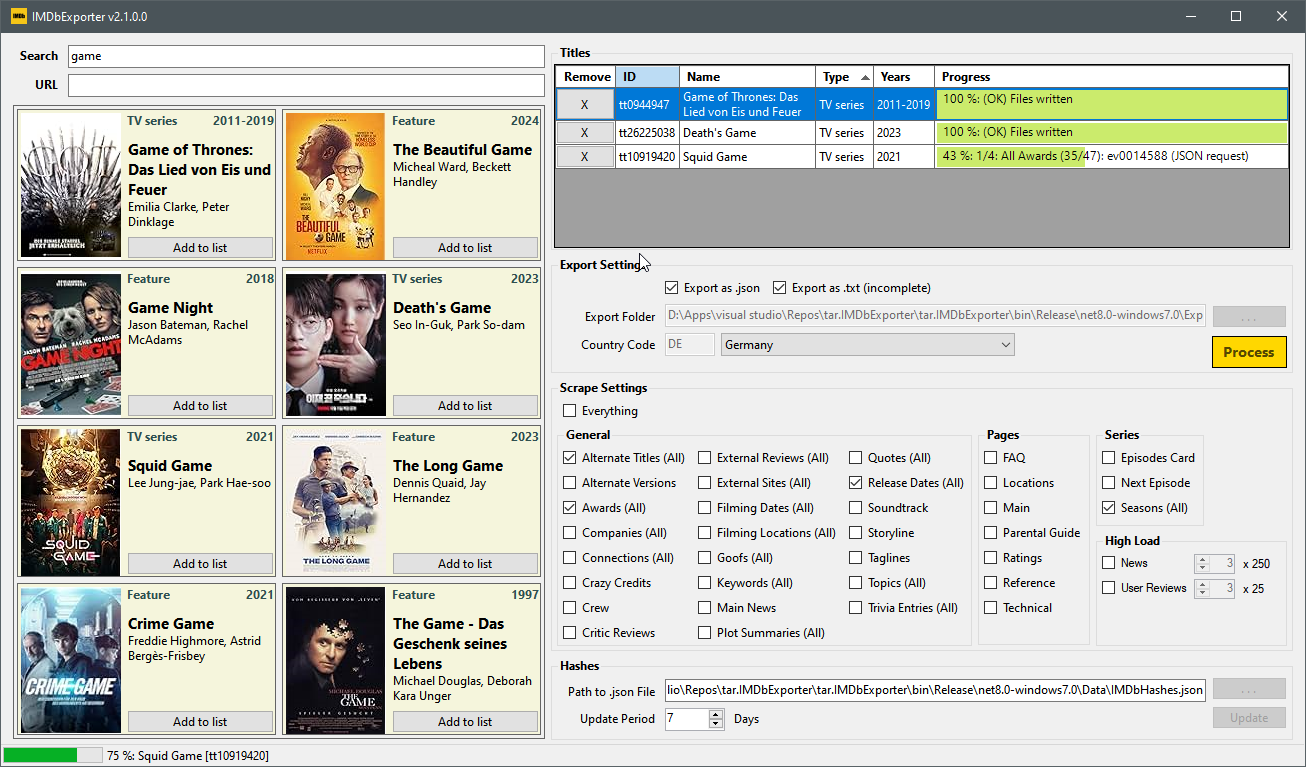This screenshot has width=1306, height=767.
Task: Add Crime Game to list
Action: (200, 722)
